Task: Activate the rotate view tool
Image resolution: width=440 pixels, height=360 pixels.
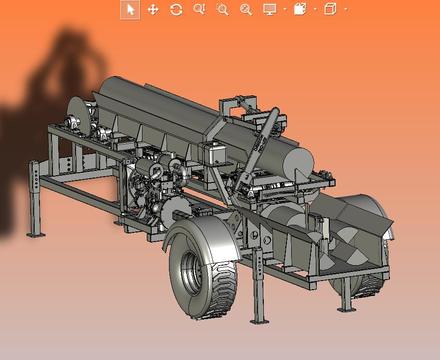Action: (x=176, y=10)
